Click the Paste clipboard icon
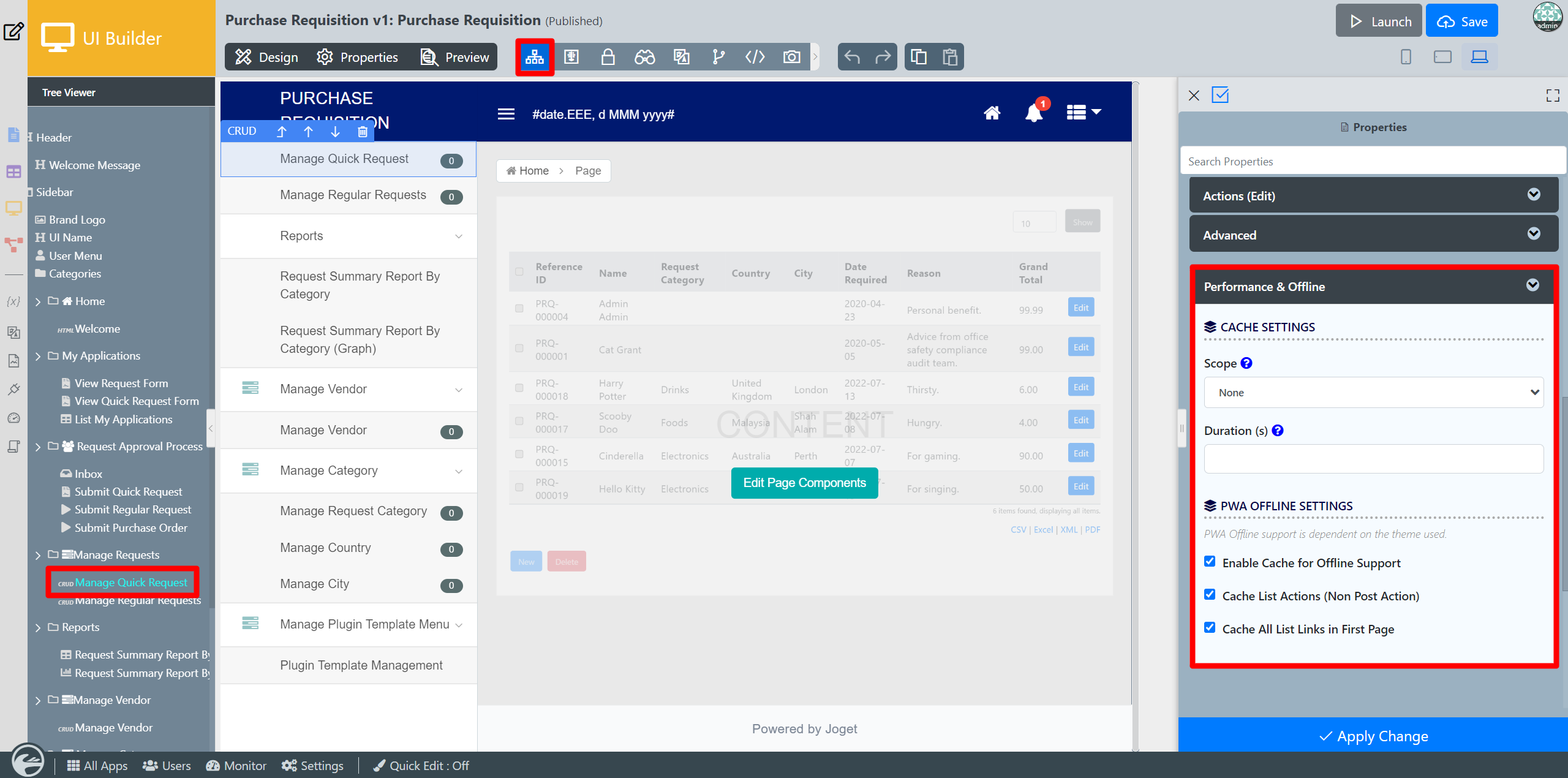The width and height of the screenshot is (1568, 778). point(949,57)
